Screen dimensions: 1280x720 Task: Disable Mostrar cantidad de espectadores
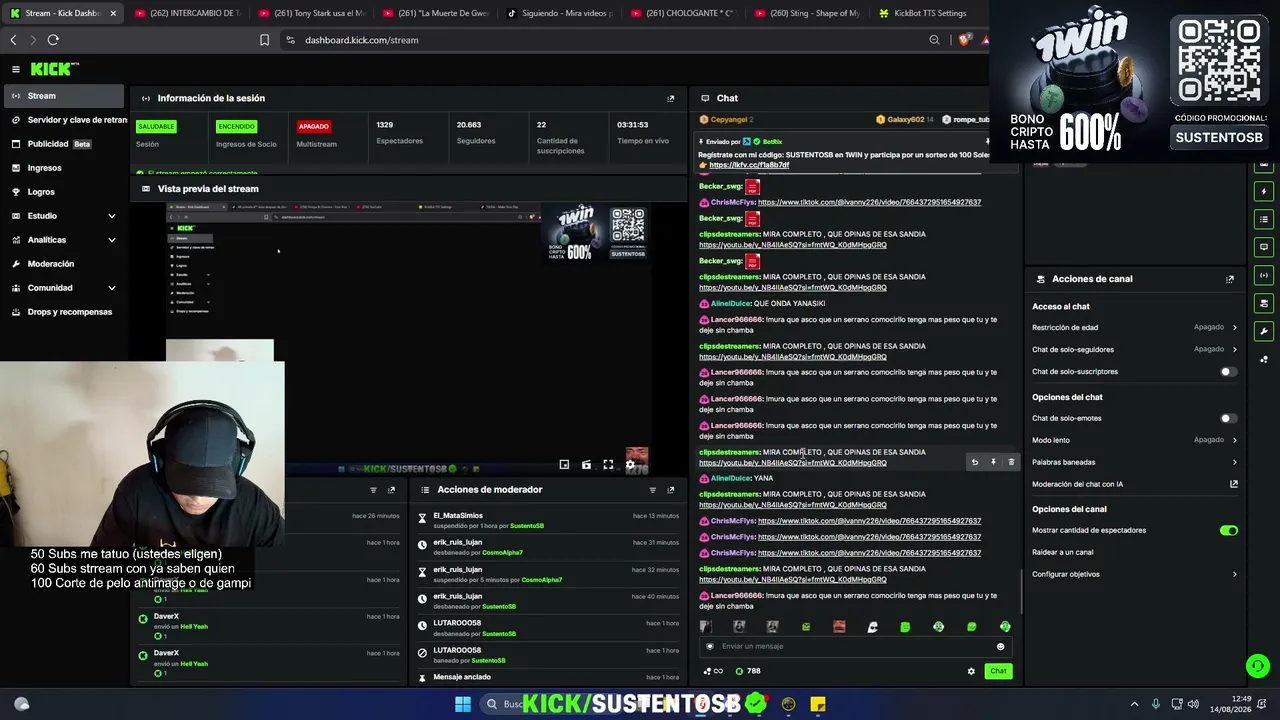(1228, 530)
